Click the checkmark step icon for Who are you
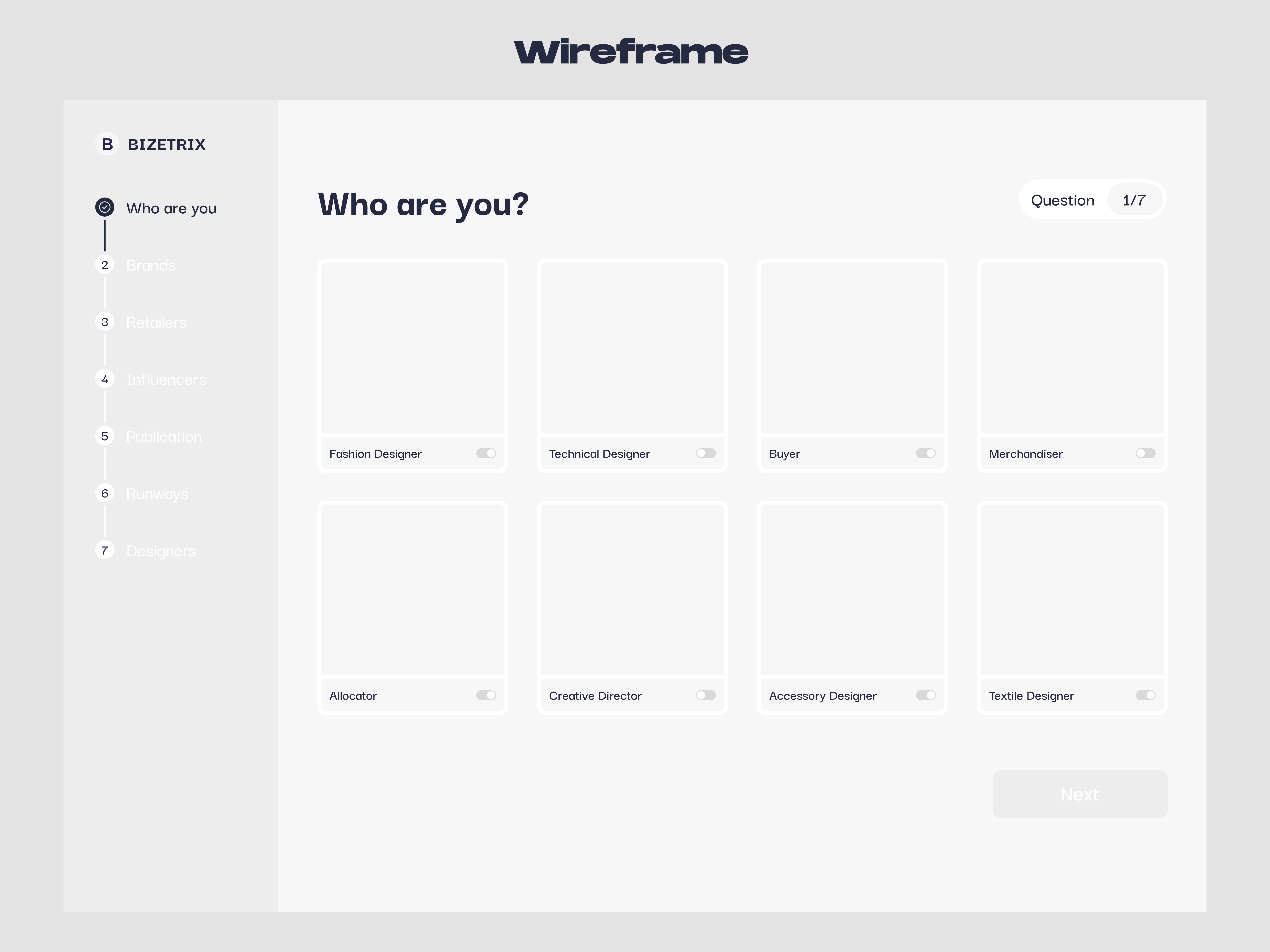The height and width of the screenshot is (952, 1270). (105, 207)
